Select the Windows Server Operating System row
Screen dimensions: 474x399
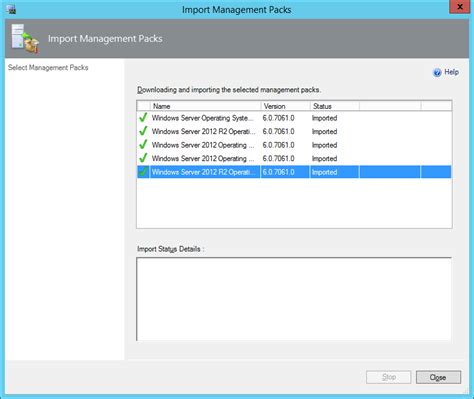tap(294, 118)
